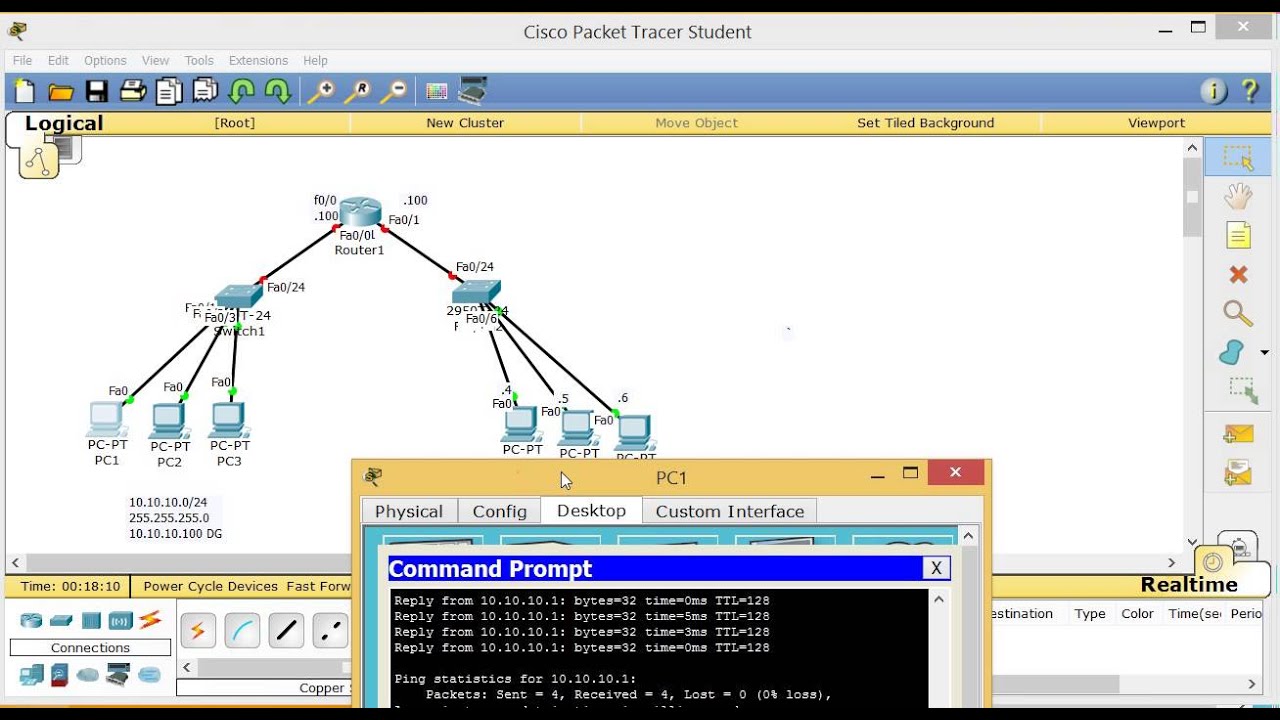1280x720 pixels.
Task: Open help with the question mark icon
Action: point(1250,92)
